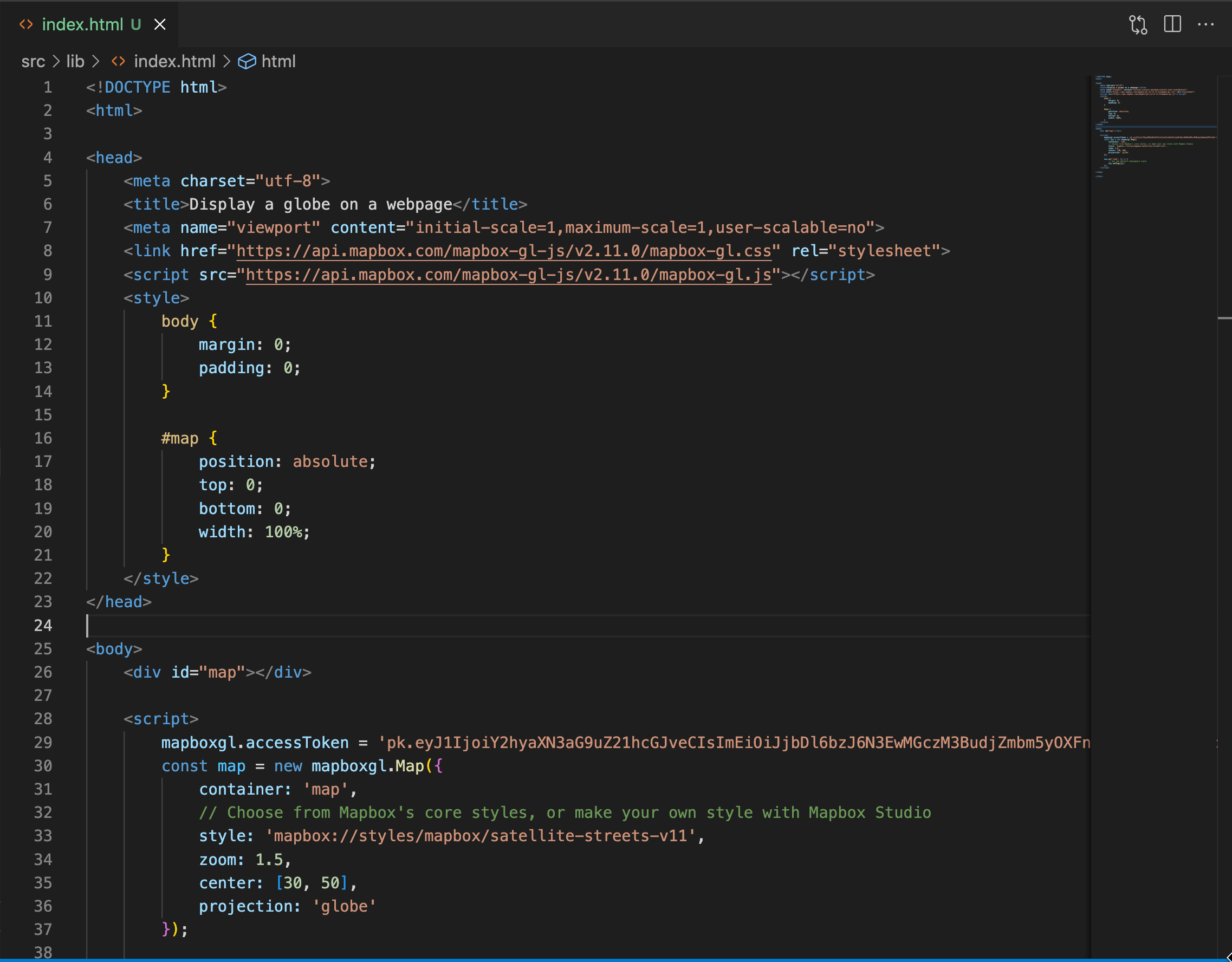Click index.html breadcrumb item
This screenshot has height=962, width=1232.
(174, 61)
